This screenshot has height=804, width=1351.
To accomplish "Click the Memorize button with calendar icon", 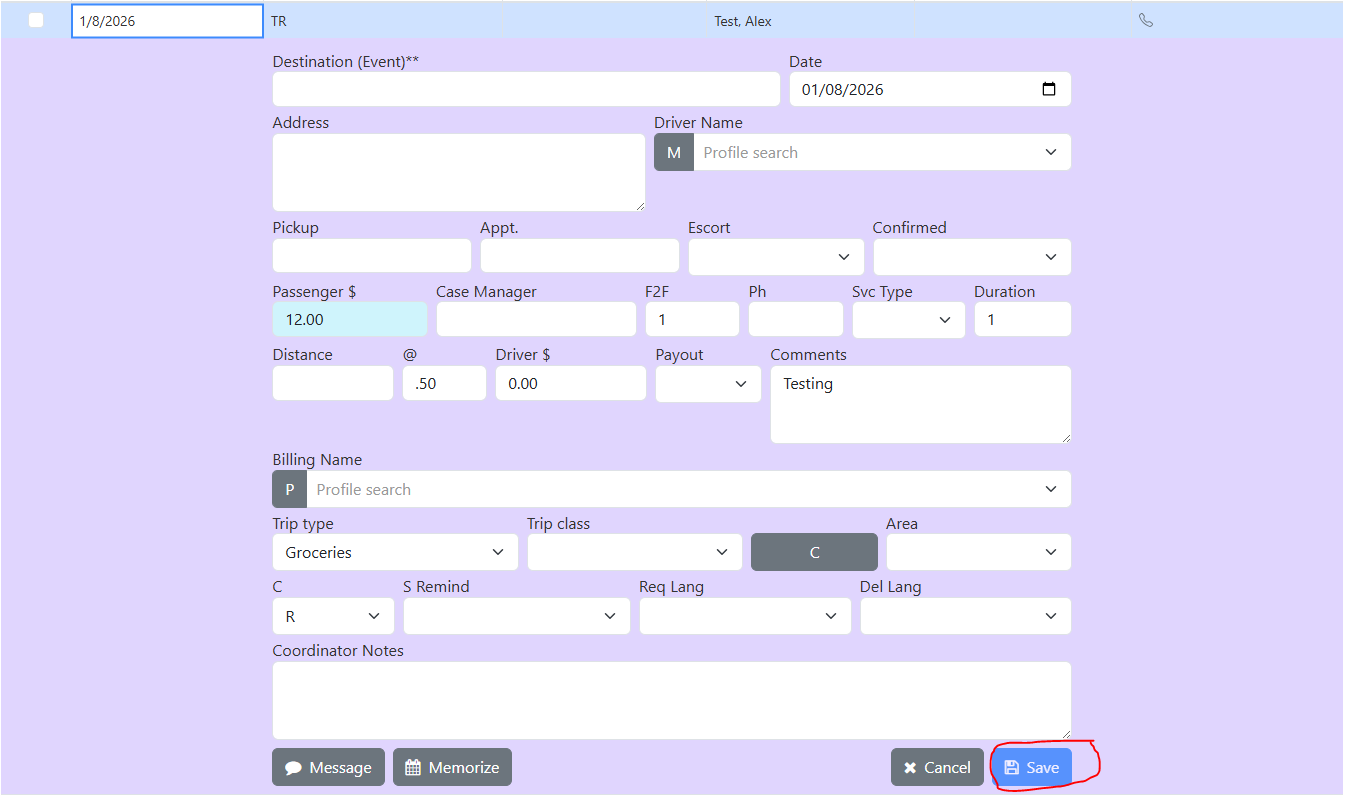I will point(452,768).
